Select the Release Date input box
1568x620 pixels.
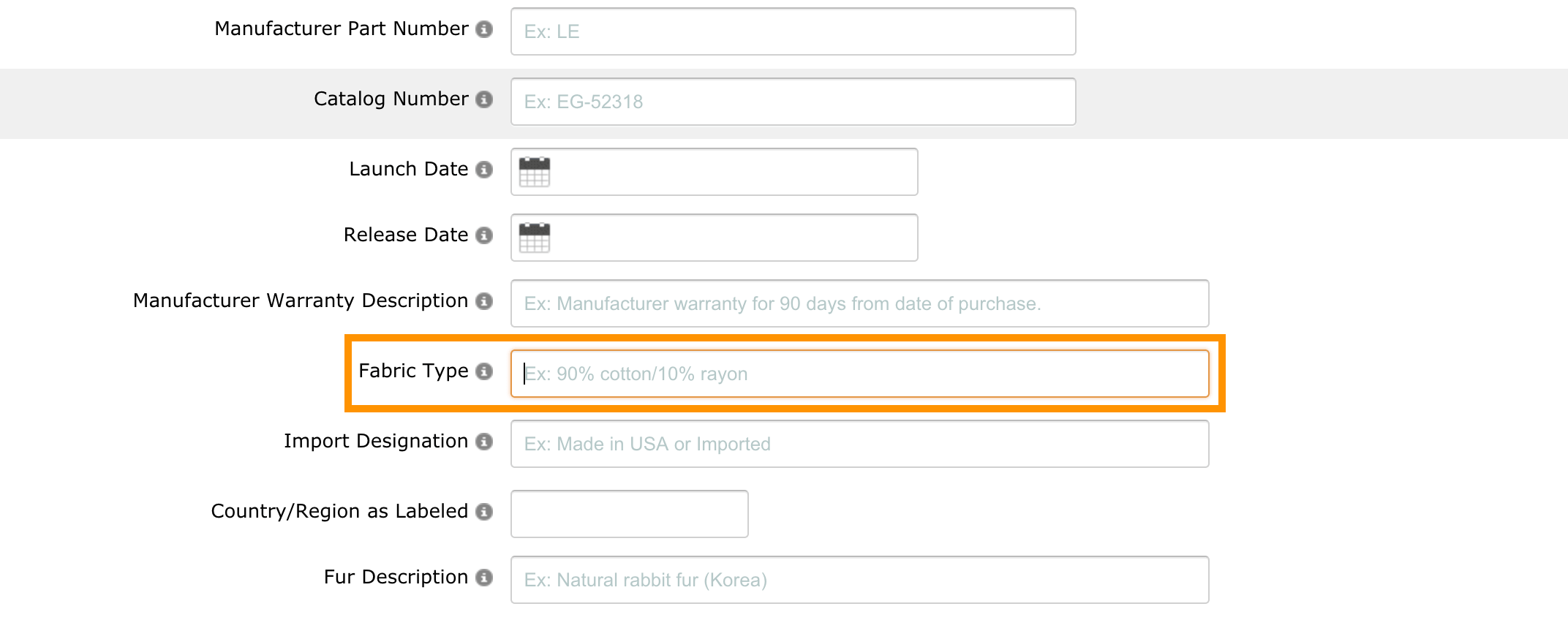coord(731,238)
